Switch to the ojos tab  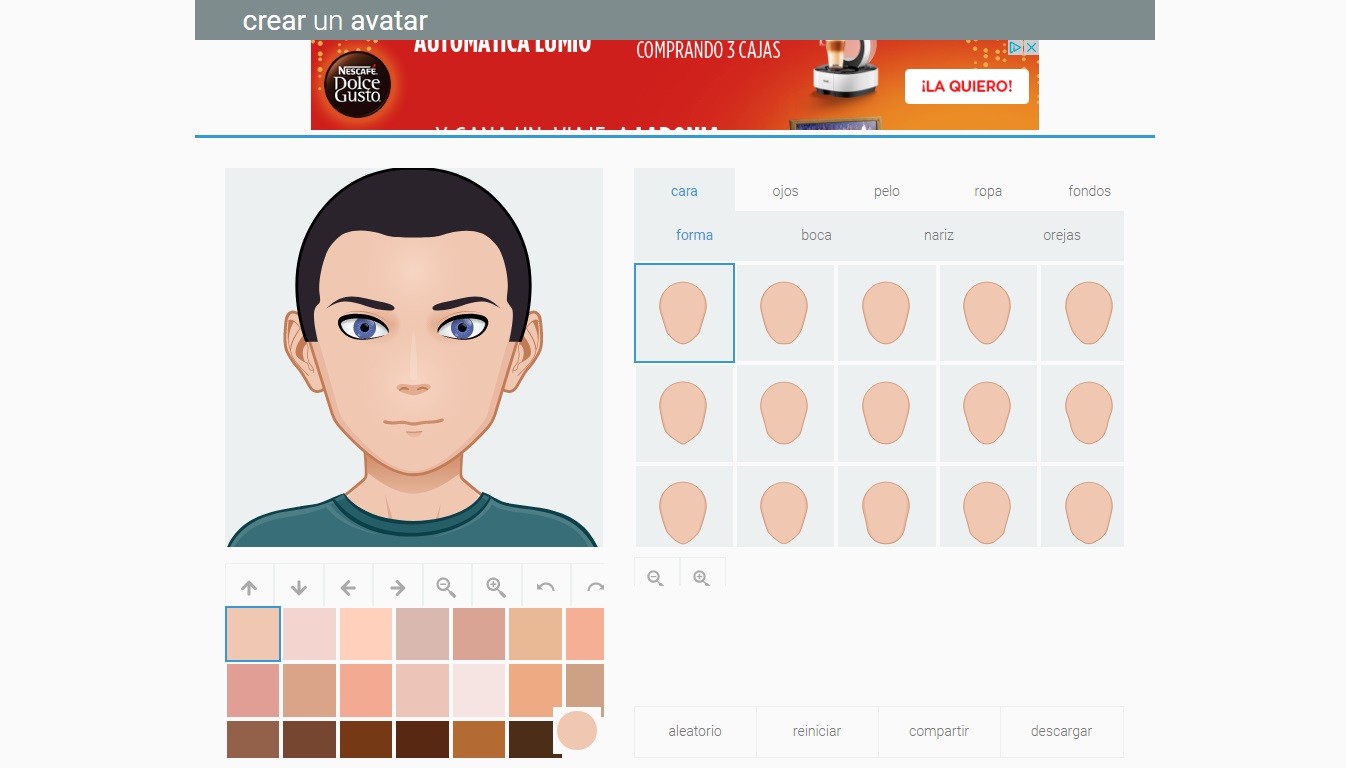785,191
